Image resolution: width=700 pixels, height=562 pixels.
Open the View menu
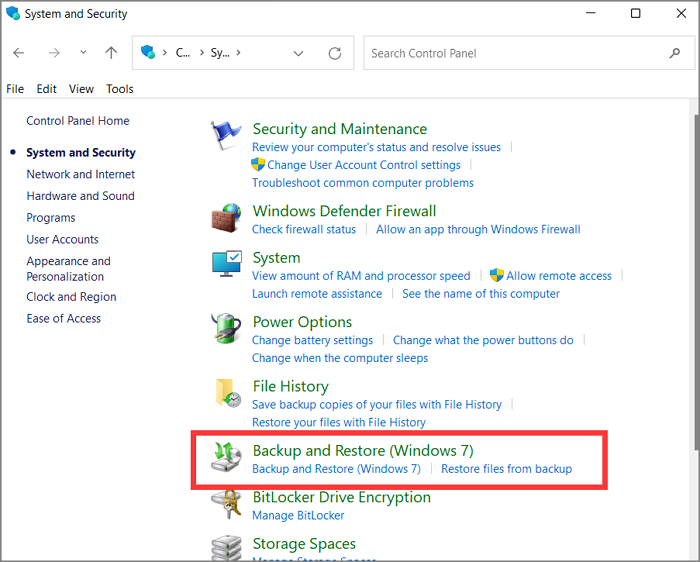tap(81, 89)
